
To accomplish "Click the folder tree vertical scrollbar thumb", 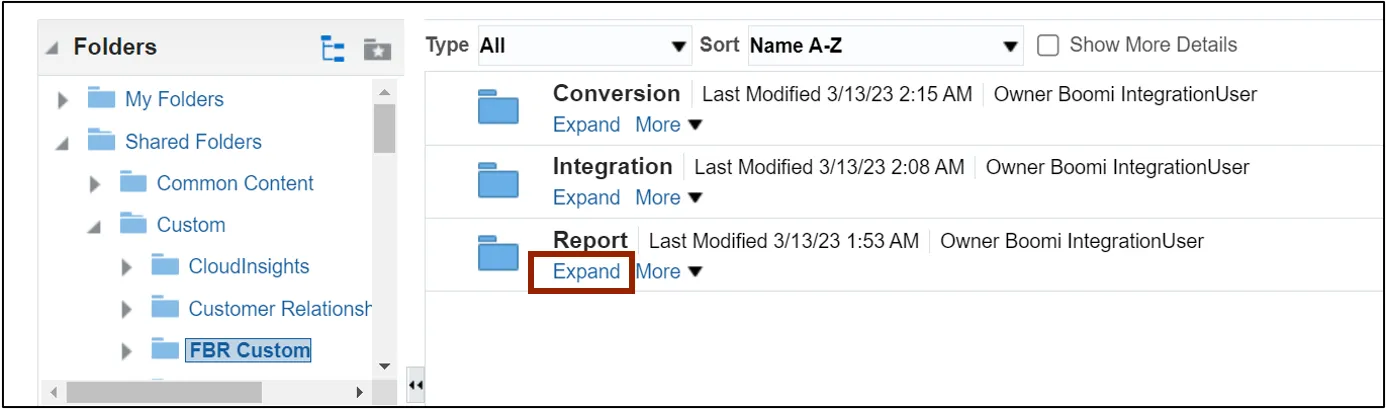I will pos(384,128).
